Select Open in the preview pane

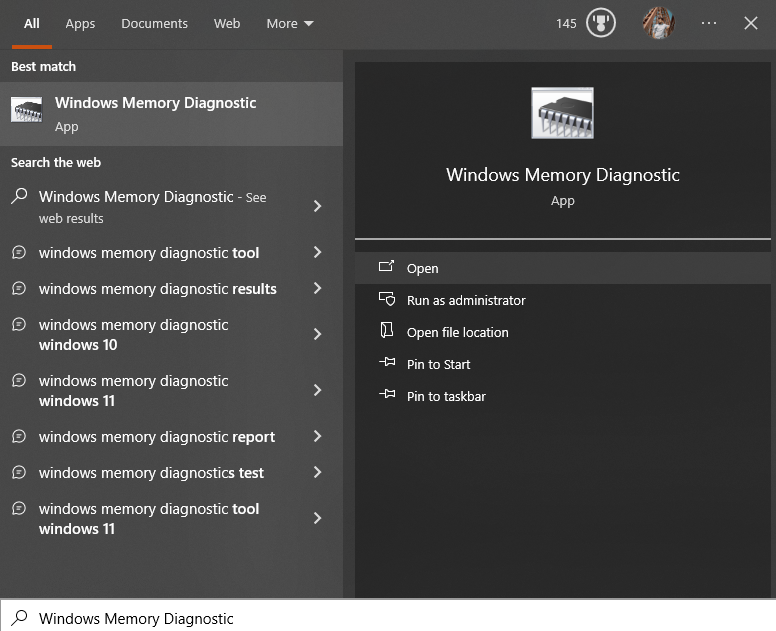(563, 268)
